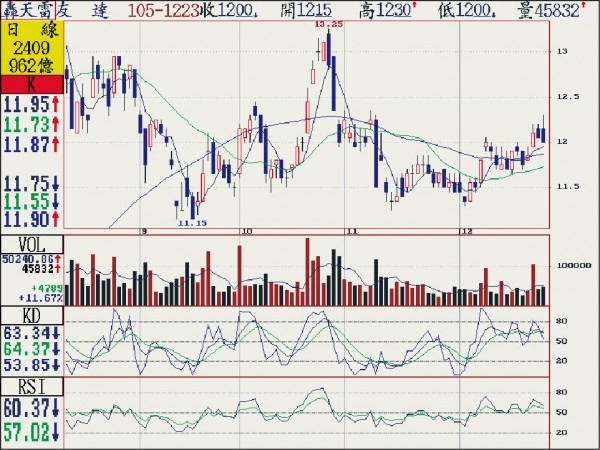Image resolution: width=600 pixels, height=450 pixels.
Task: Click the RSI value 60.37
Action: point(32,408)
